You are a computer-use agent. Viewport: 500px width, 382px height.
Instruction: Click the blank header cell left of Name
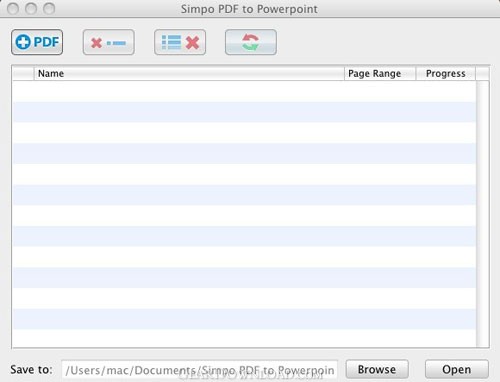coord(23,73)
